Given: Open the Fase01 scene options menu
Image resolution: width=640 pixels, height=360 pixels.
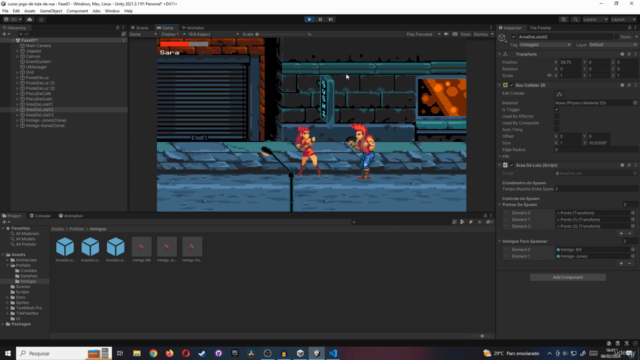Looking at the screenshot, I should [x=123, y=40].
